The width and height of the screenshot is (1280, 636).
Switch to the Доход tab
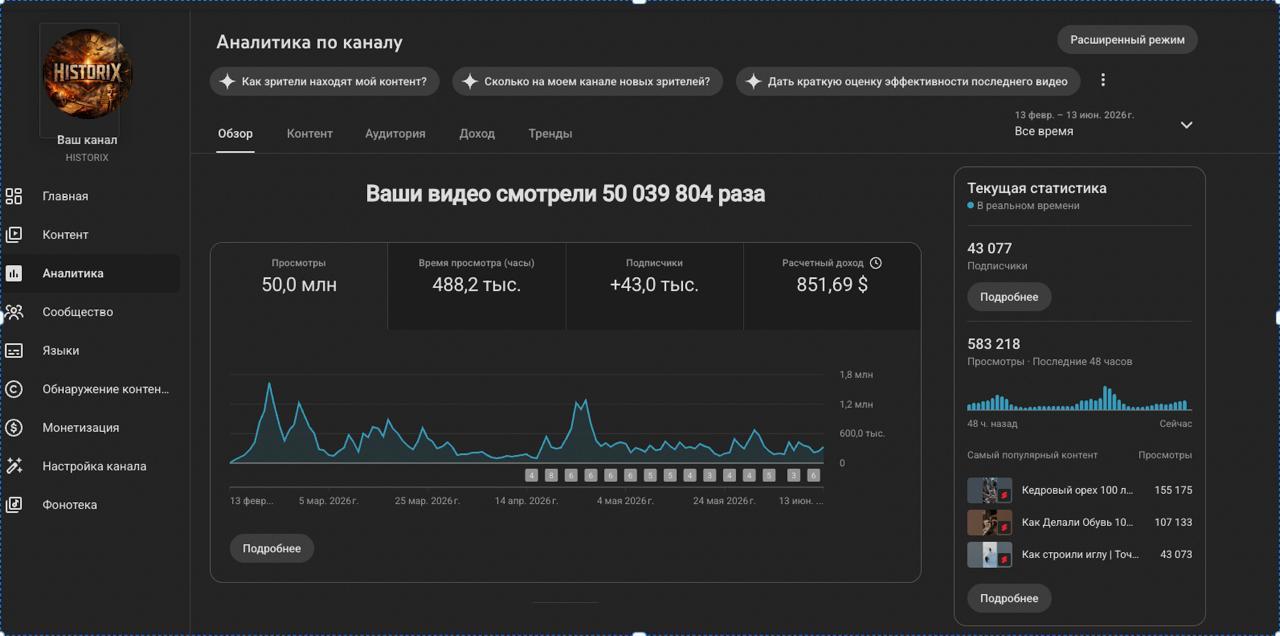(x=477, y=133)
